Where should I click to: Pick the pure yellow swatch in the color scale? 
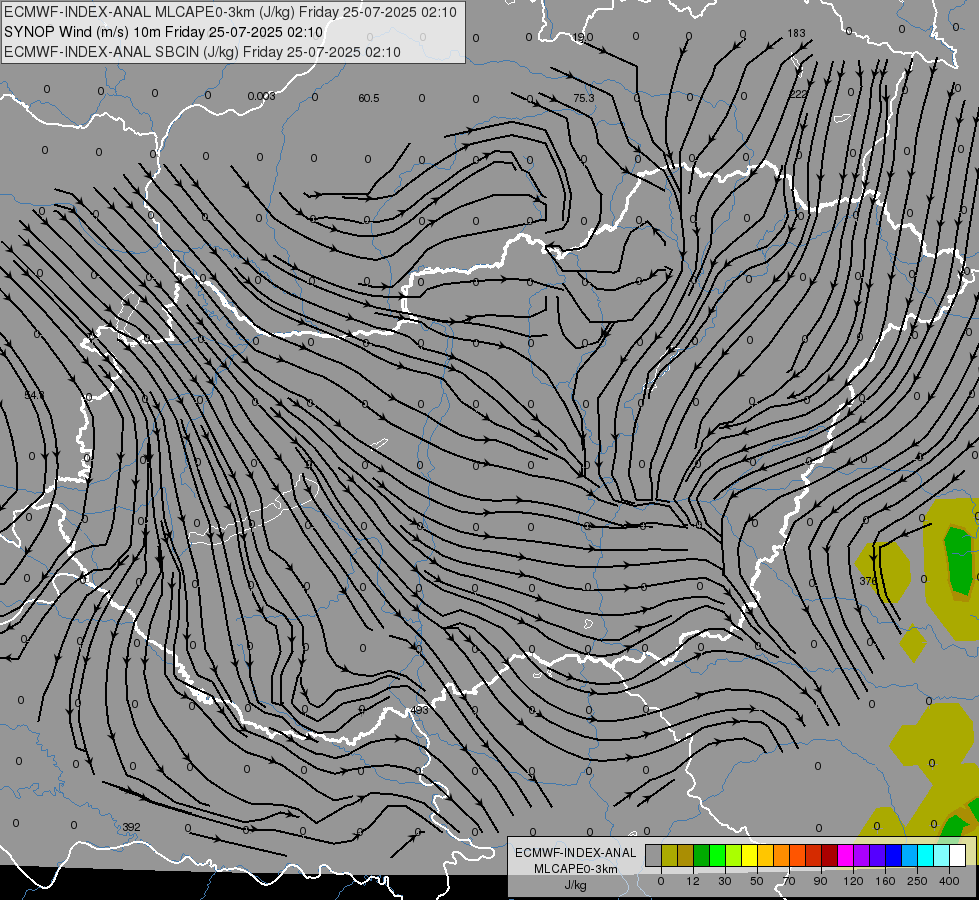point(749,855)
